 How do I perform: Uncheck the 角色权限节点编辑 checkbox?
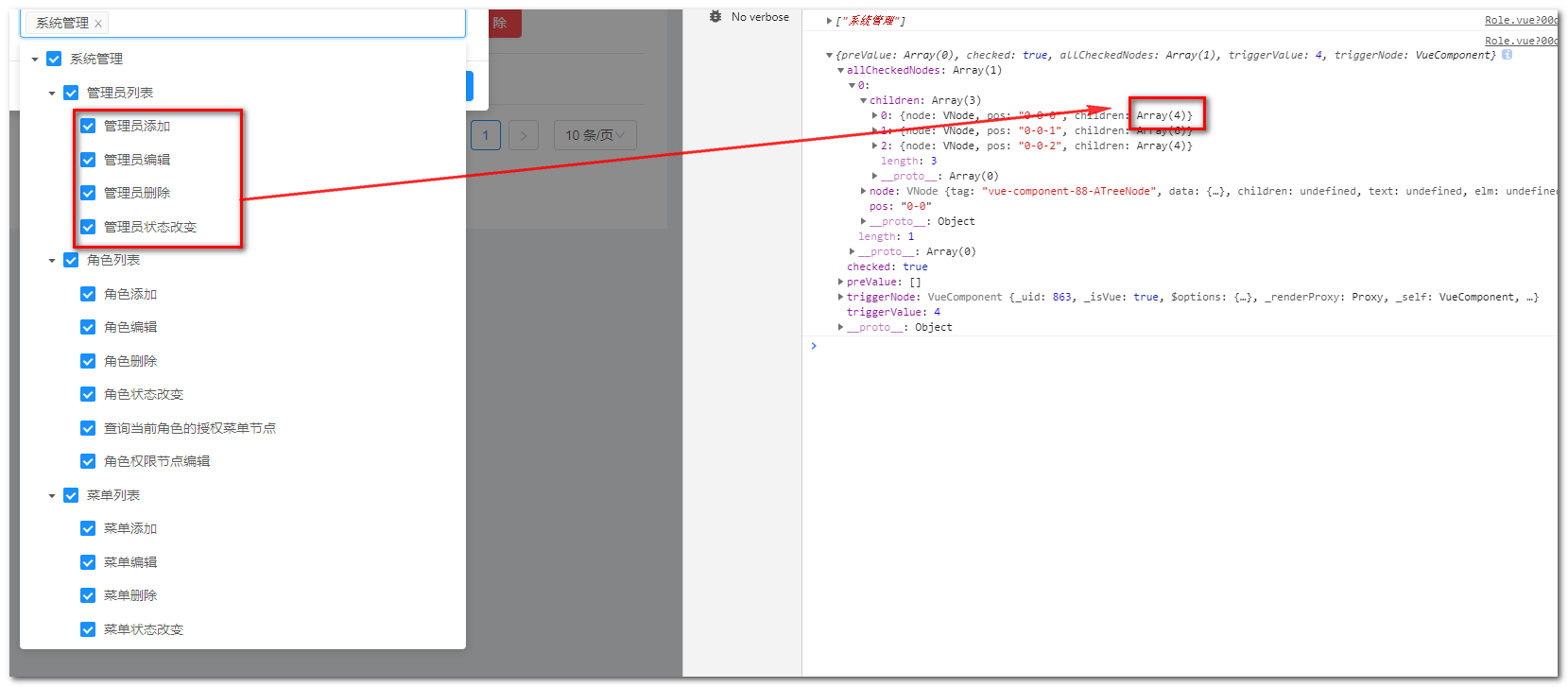click(x=88, y=461)
